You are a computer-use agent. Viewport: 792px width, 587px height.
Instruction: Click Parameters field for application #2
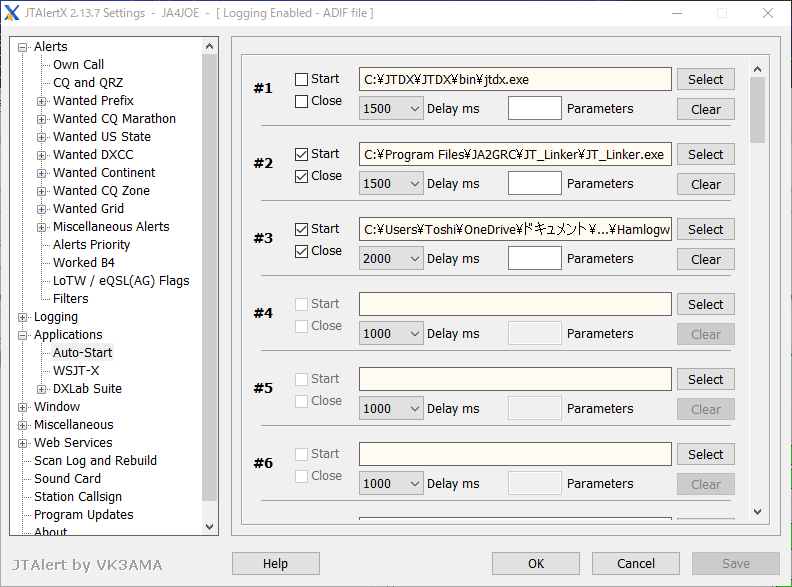pyautogui.click(x=534, y=183)
